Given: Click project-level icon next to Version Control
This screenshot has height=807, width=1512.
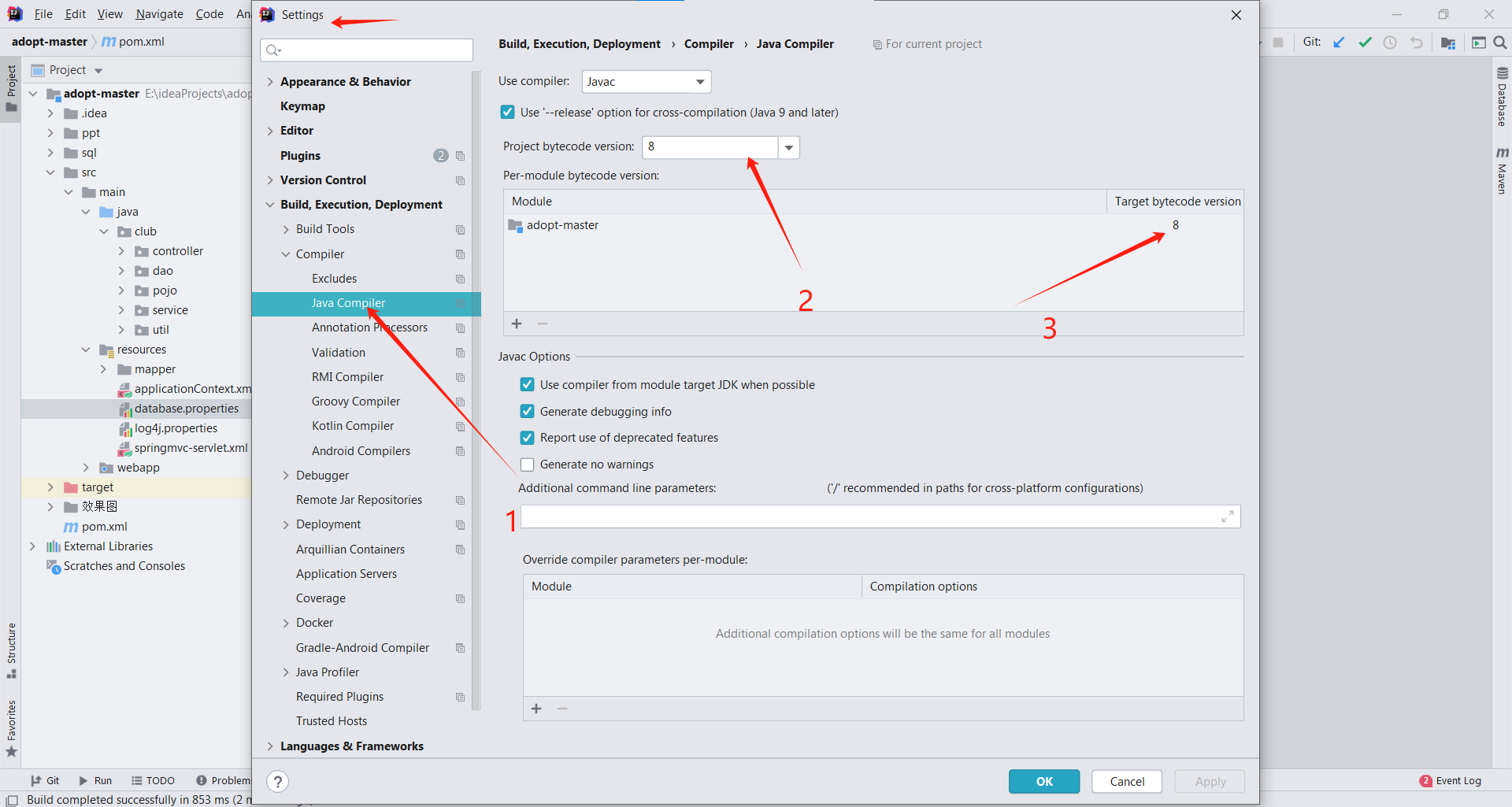Looking at the screenshot, I should (461, 180).
